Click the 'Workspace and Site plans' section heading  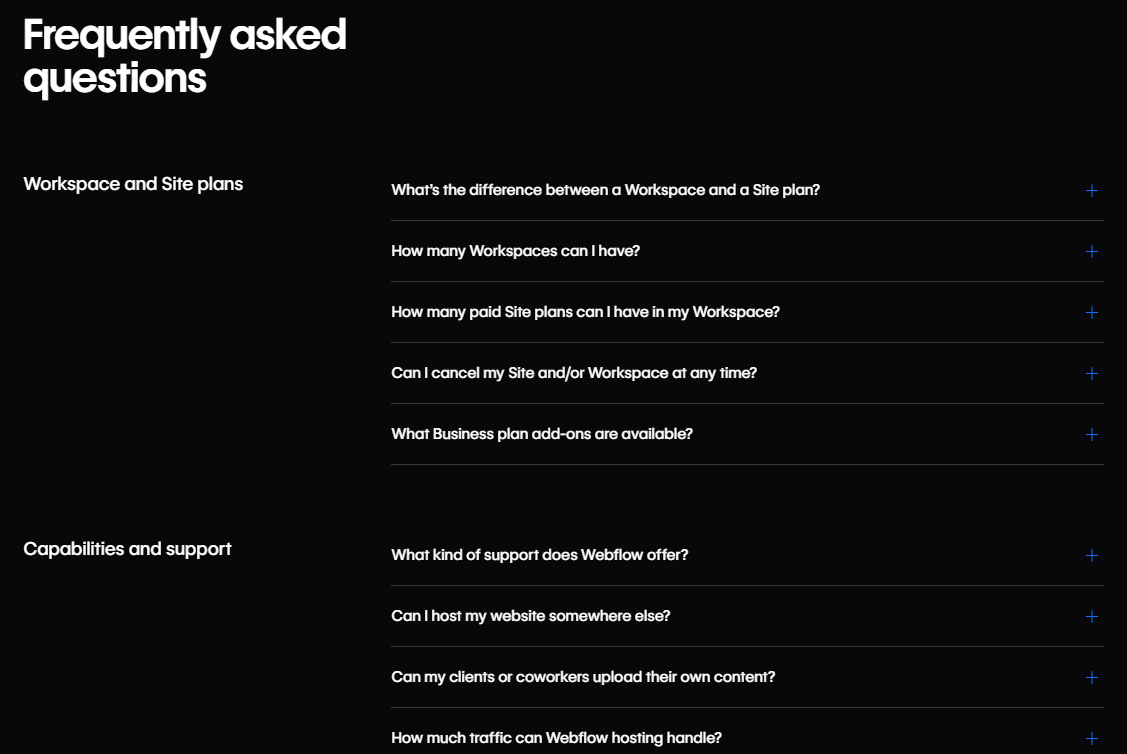(133, 184)
